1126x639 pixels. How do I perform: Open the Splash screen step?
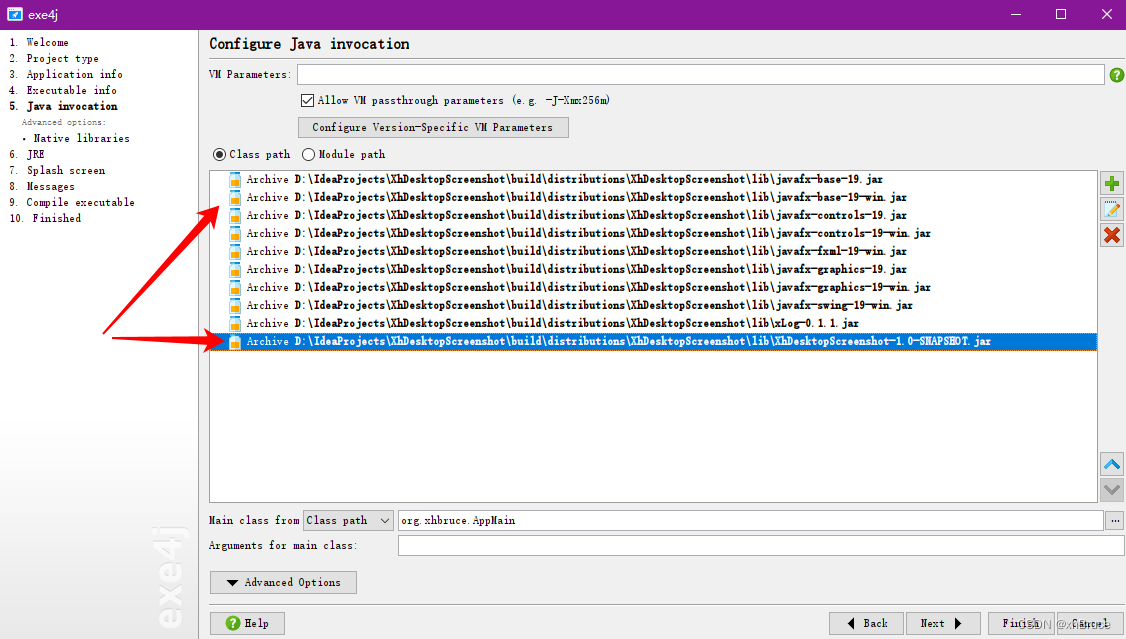click(x=68, y=169)
